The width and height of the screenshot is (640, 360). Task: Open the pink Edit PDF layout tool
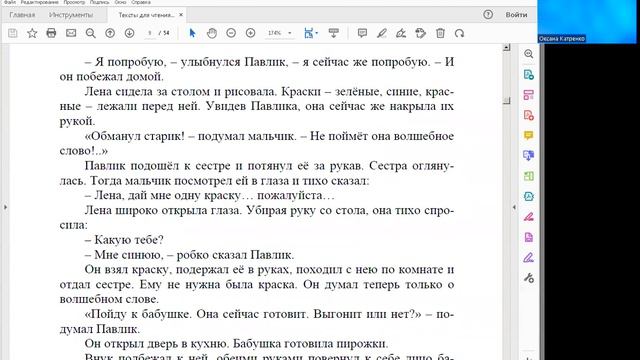pyautogui.click(x=529, y=95)
